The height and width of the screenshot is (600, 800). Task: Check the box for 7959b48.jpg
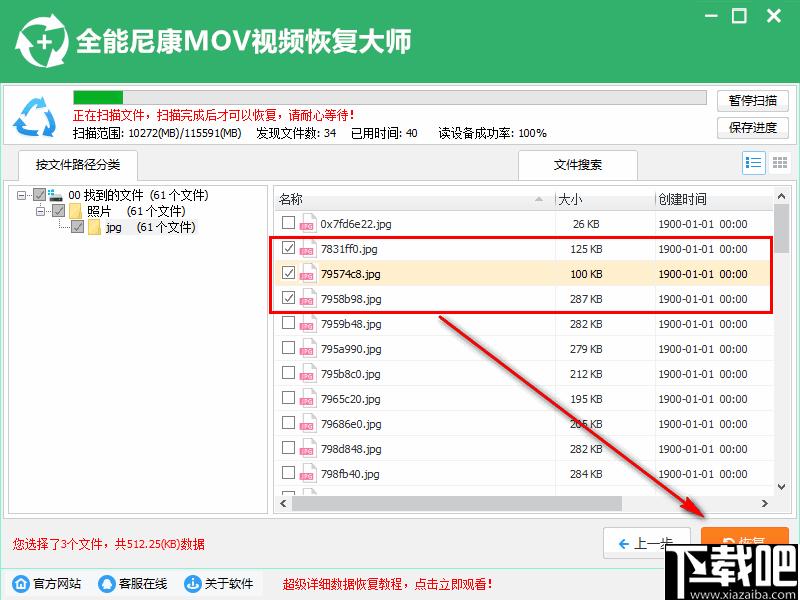288,323
